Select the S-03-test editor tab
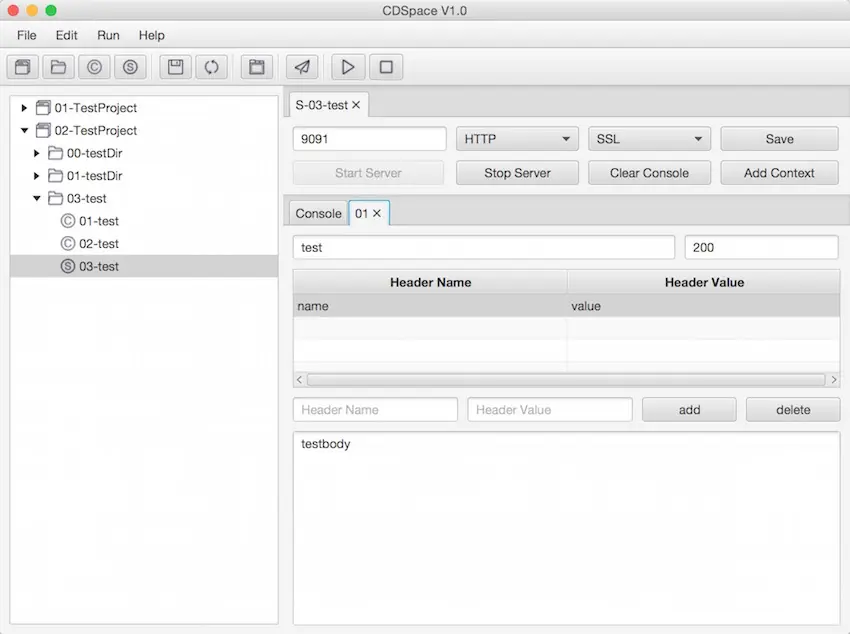The image size is (850, 634). [x=321, y=105]
